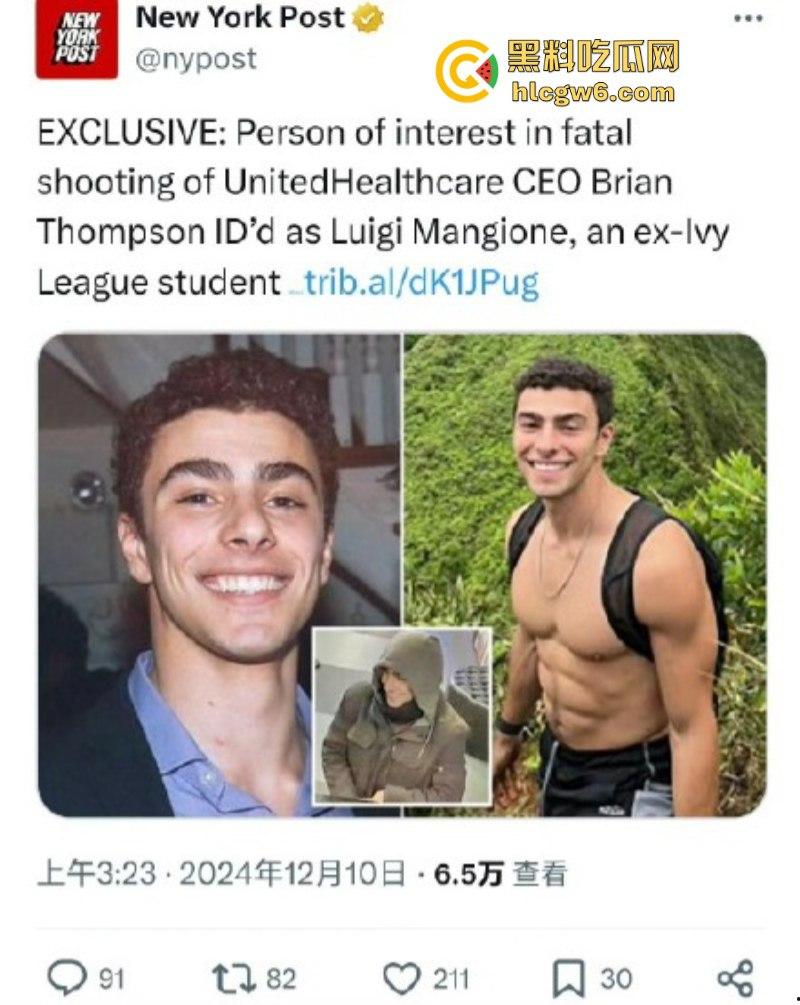Open the New York Post profile avatar

[x=76, y=40]
